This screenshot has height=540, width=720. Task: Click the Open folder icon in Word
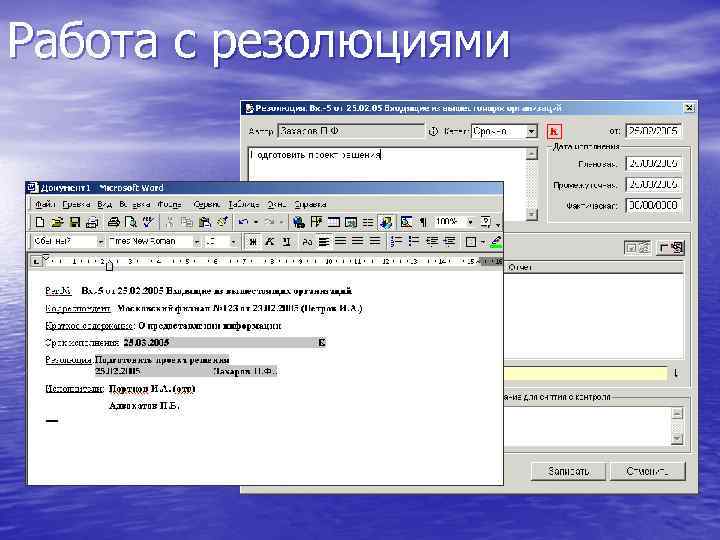pyautogui.click(x=57, y=223)
